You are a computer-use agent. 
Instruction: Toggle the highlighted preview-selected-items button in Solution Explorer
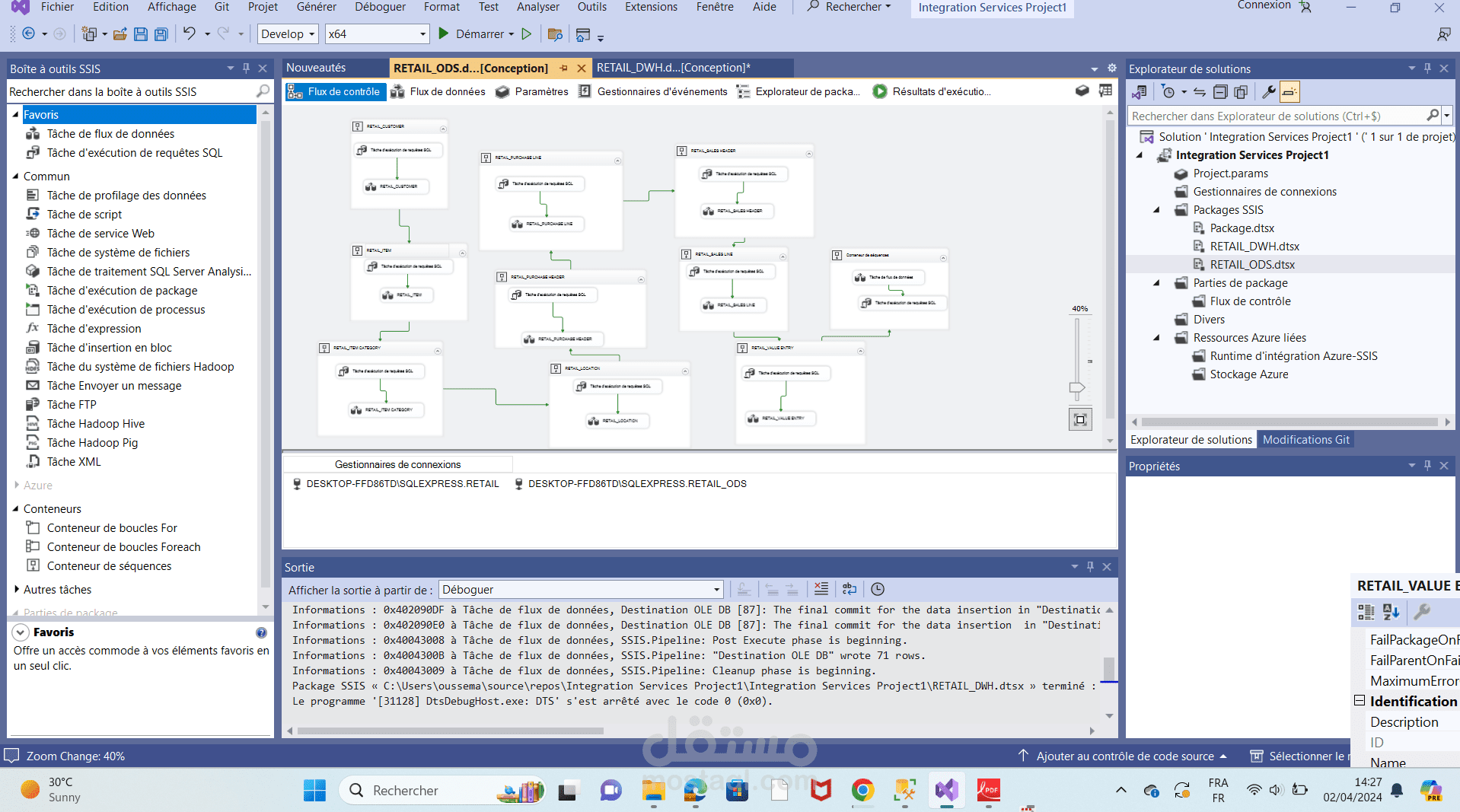1289,92
